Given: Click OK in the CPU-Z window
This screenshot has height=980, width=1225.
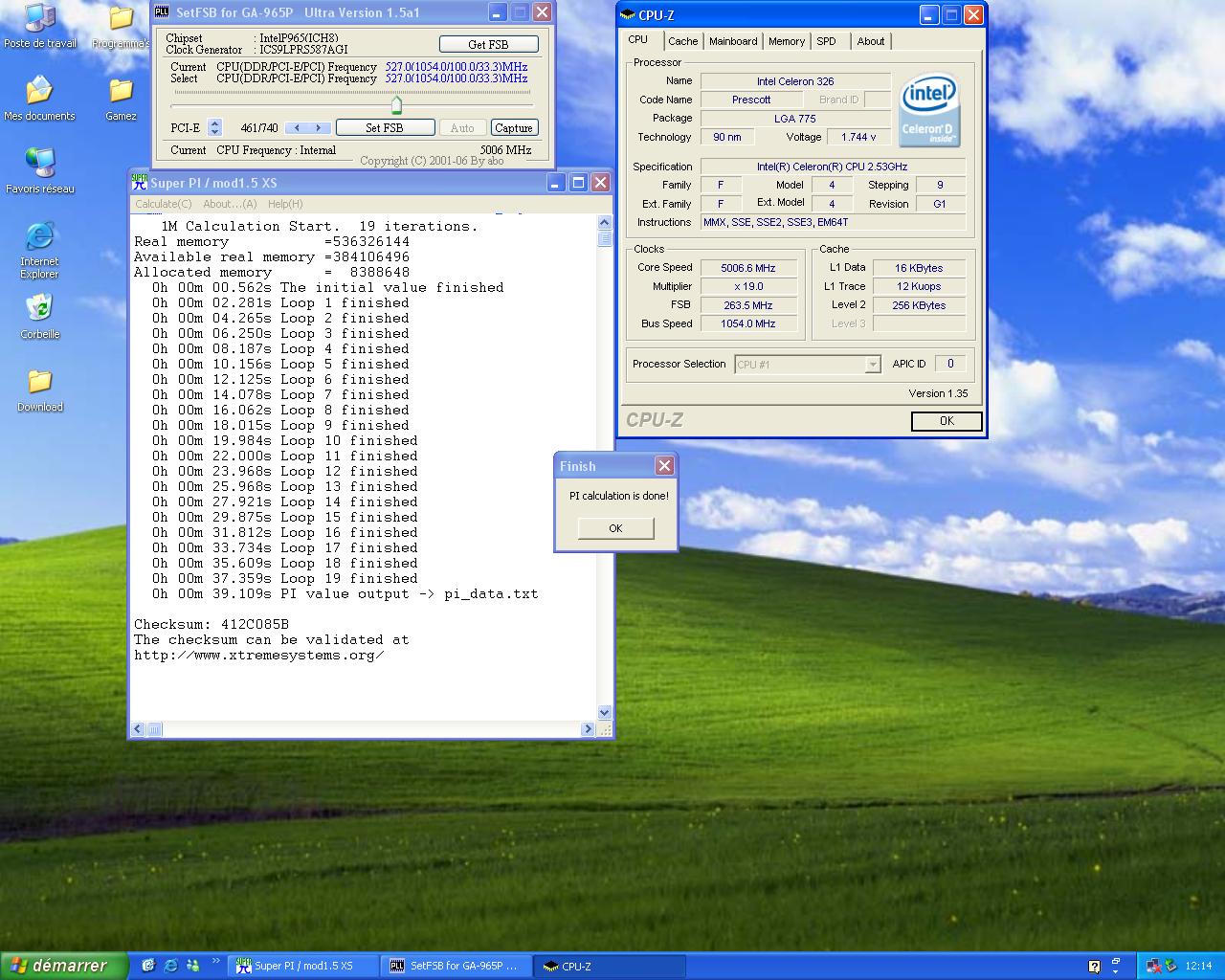Looking at the screenshot, I should (947, 421).
